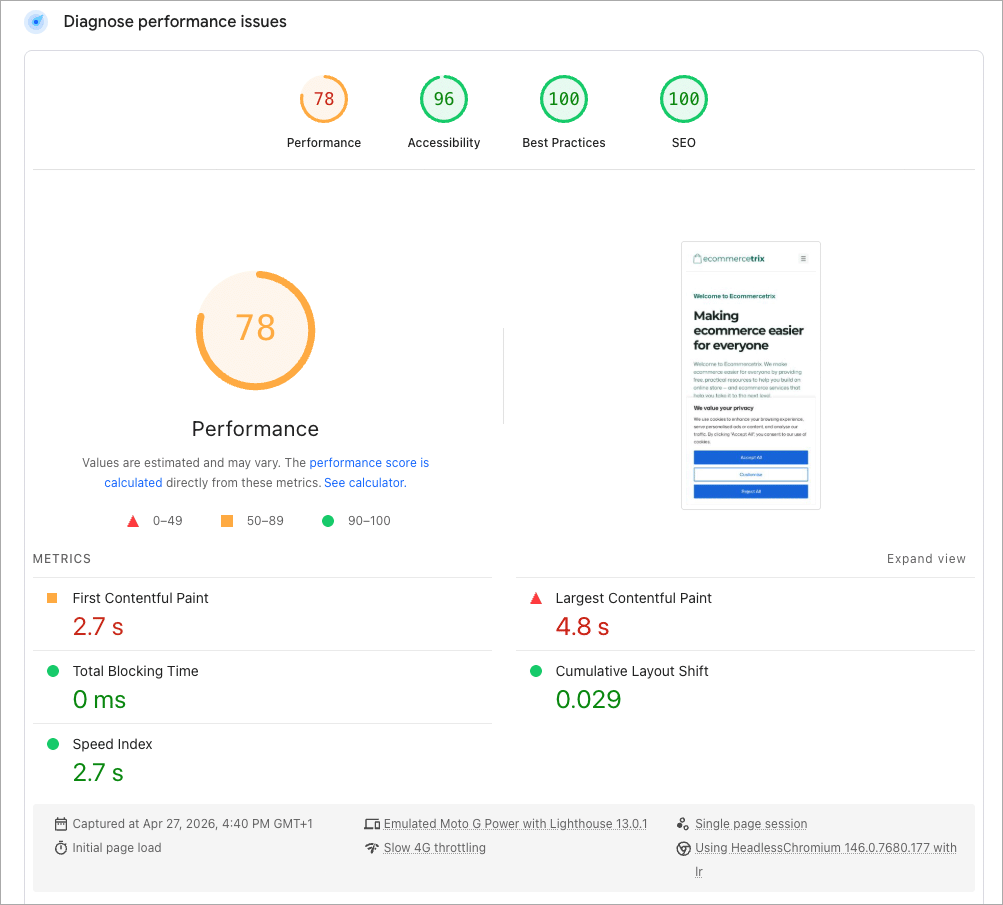
Task: Select the SEO score gauge 100
Action: 684,99
